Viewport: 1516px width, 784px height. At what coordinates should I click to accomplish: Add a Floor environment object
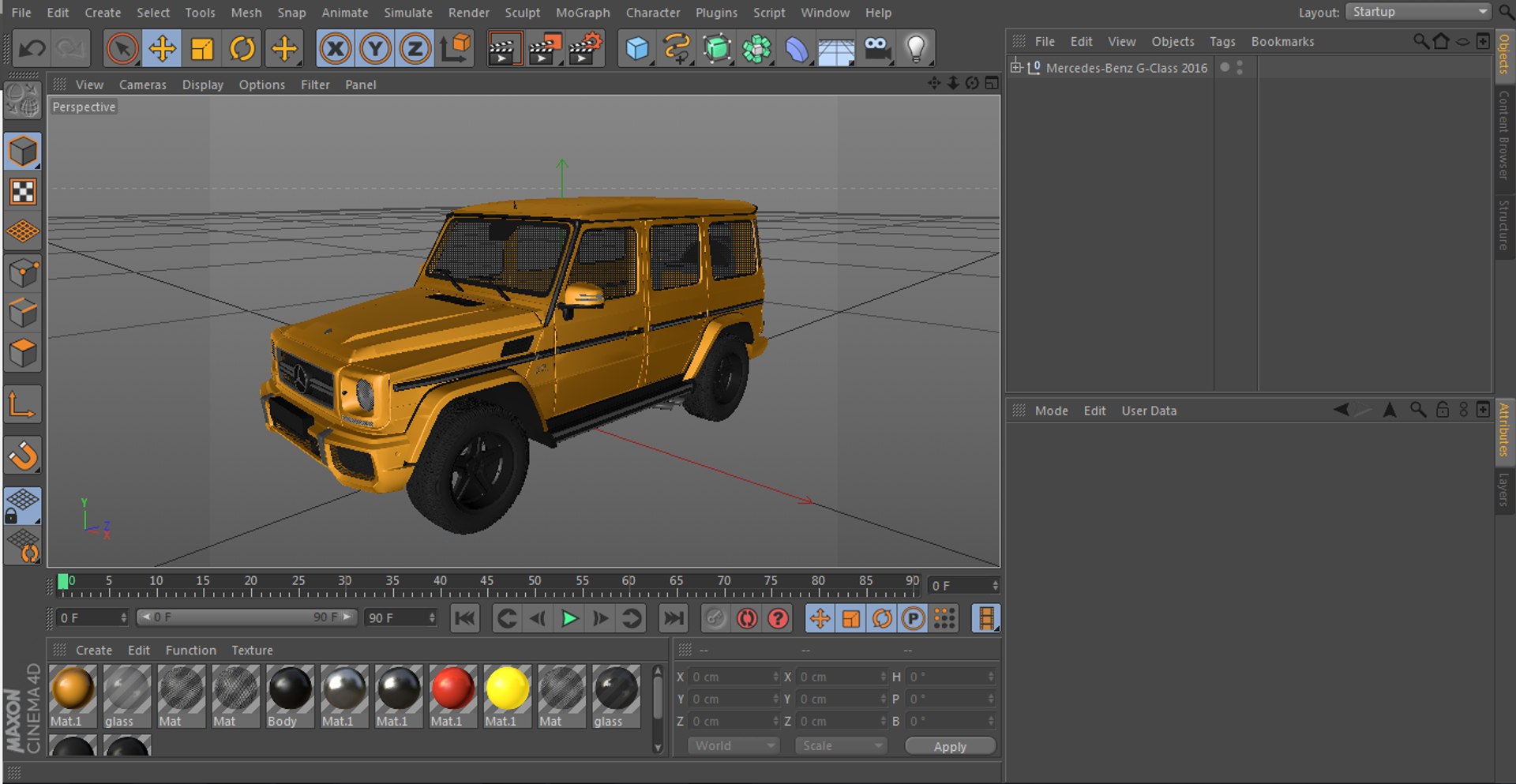pyautogui.click(x=836, y=49)
